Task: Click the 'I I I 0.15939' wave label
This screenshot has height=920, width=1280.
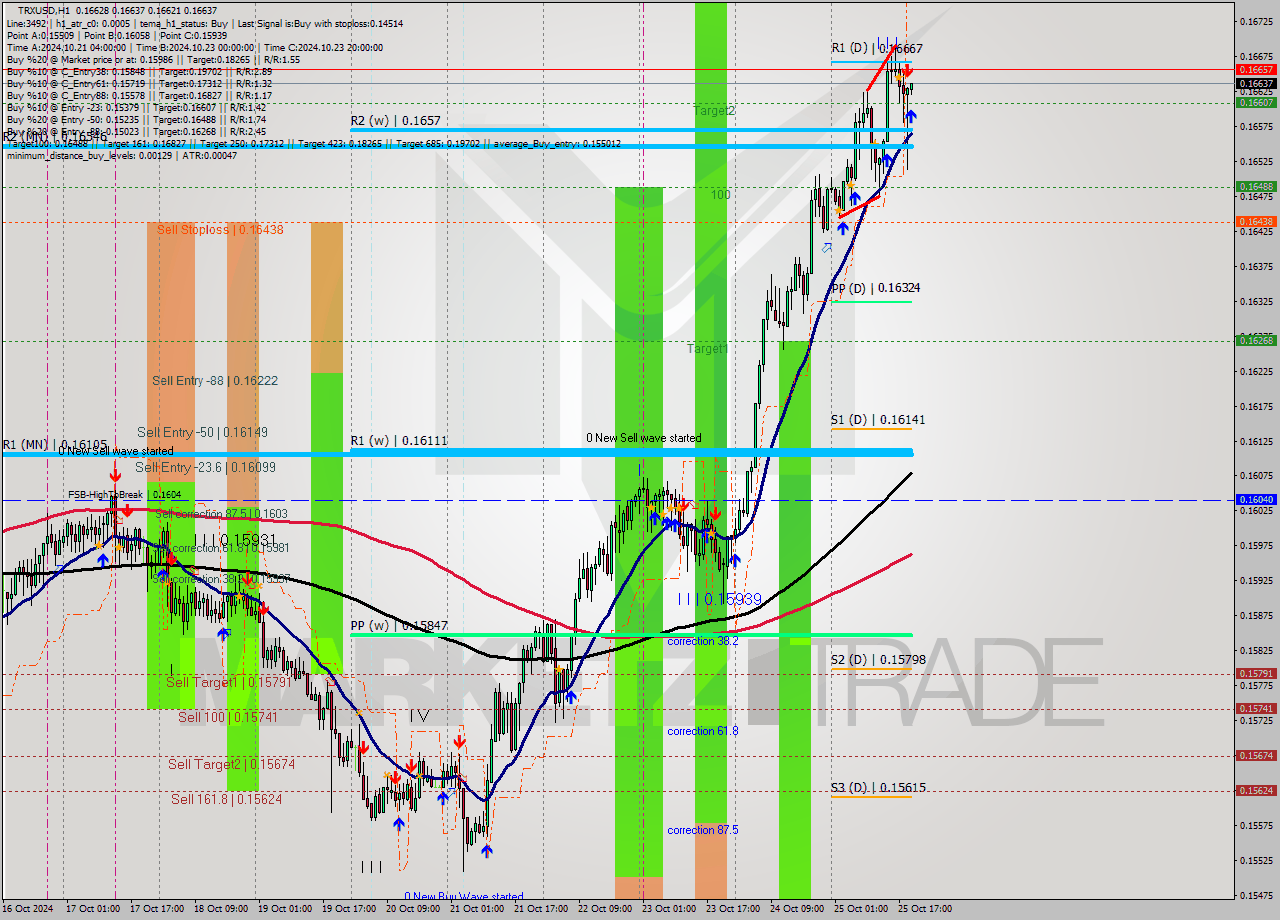Action: click(x=719, y=599)
